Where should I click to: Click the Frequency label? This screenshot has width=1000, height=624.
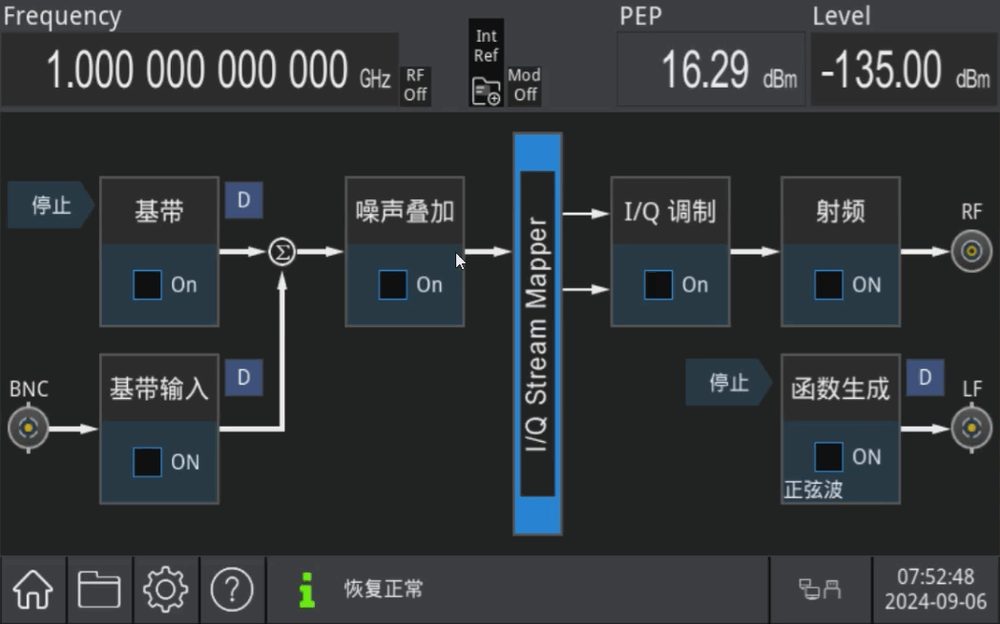62,16
